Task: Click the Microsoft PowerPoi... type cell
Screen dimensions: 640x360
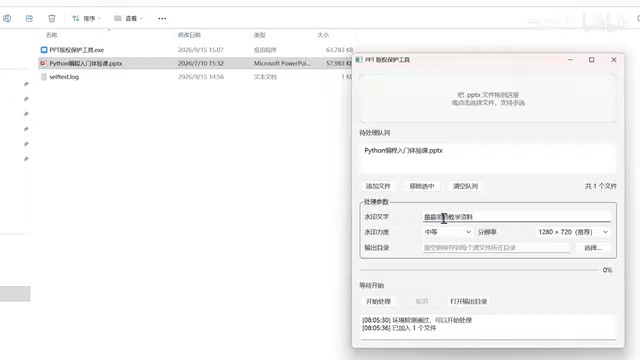Action: [282, 63]
